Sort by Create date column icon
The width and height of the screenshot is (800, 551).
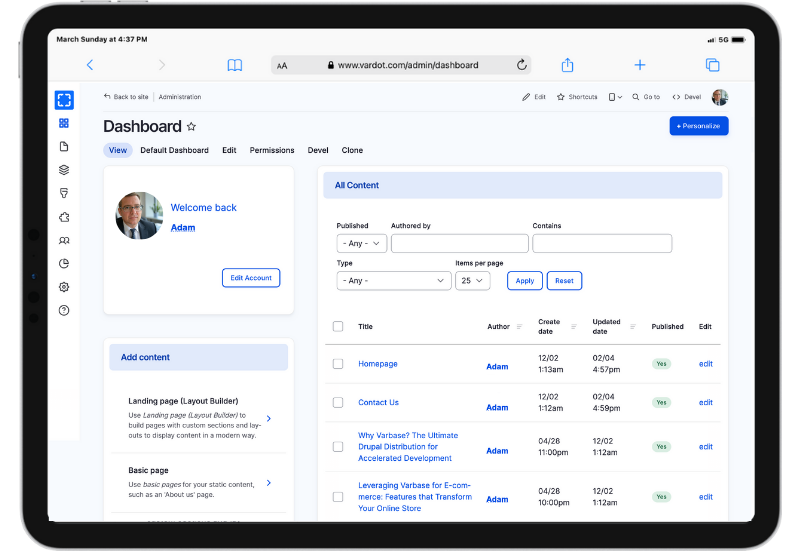(x=573, y=327)
